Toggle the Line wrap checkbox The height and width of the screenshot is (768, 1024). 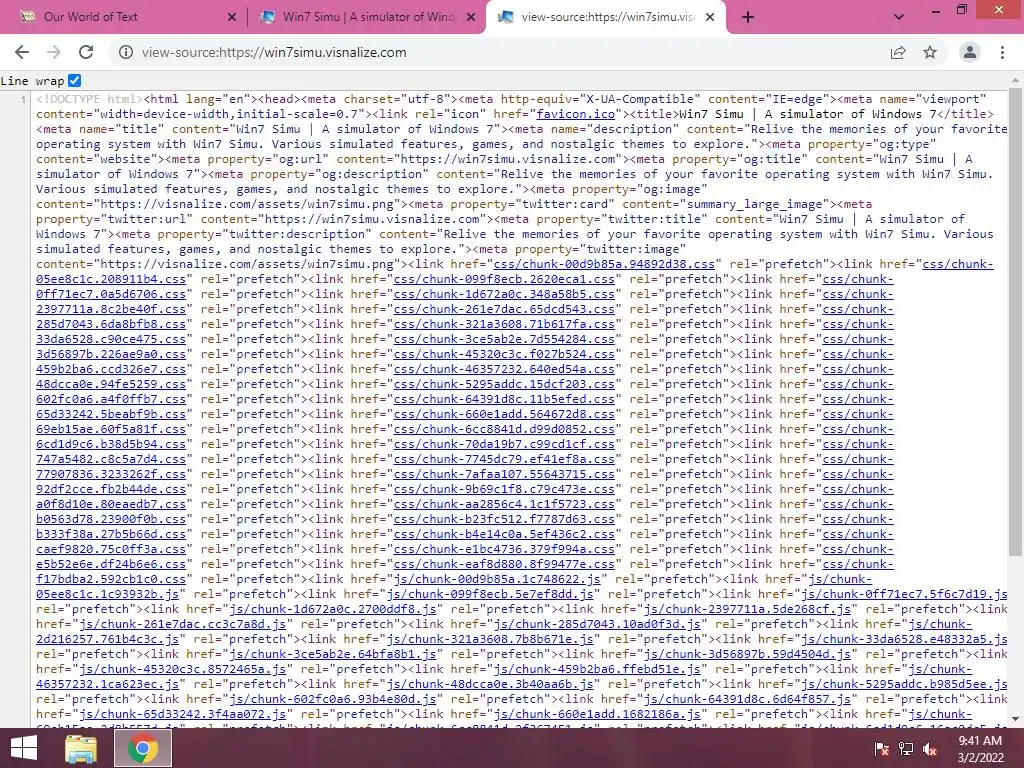pyautogui.click(x=74, y=80)
